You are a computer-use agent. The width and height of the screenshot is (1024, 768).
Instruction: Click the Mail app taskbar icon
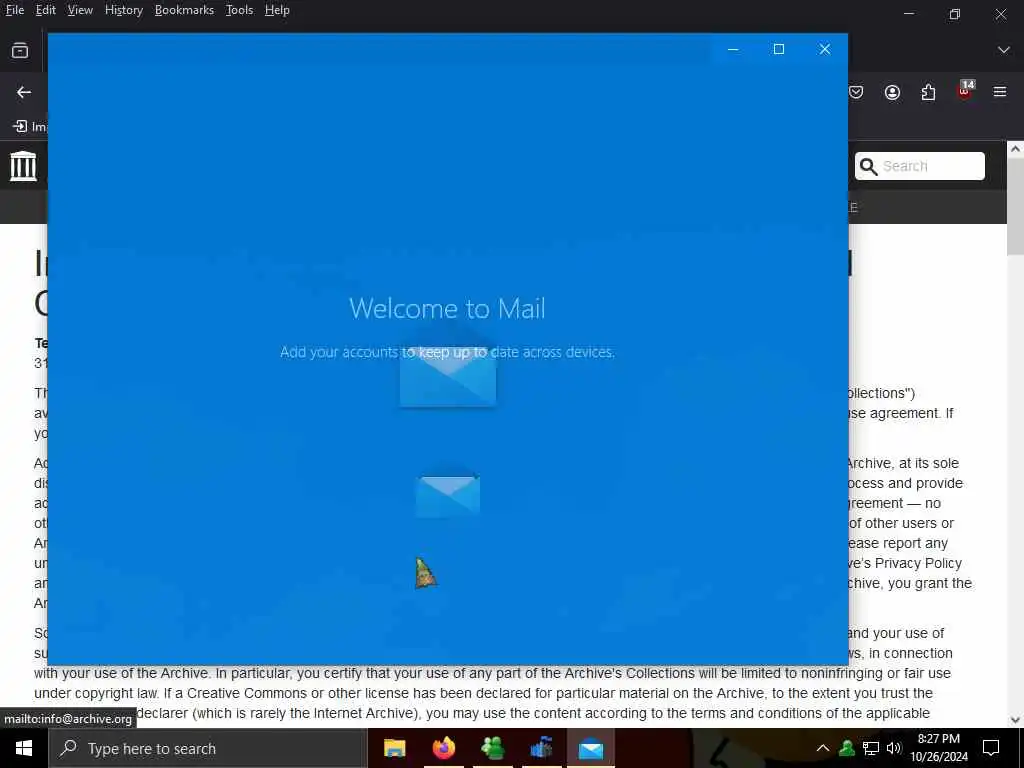coord(590,748)
